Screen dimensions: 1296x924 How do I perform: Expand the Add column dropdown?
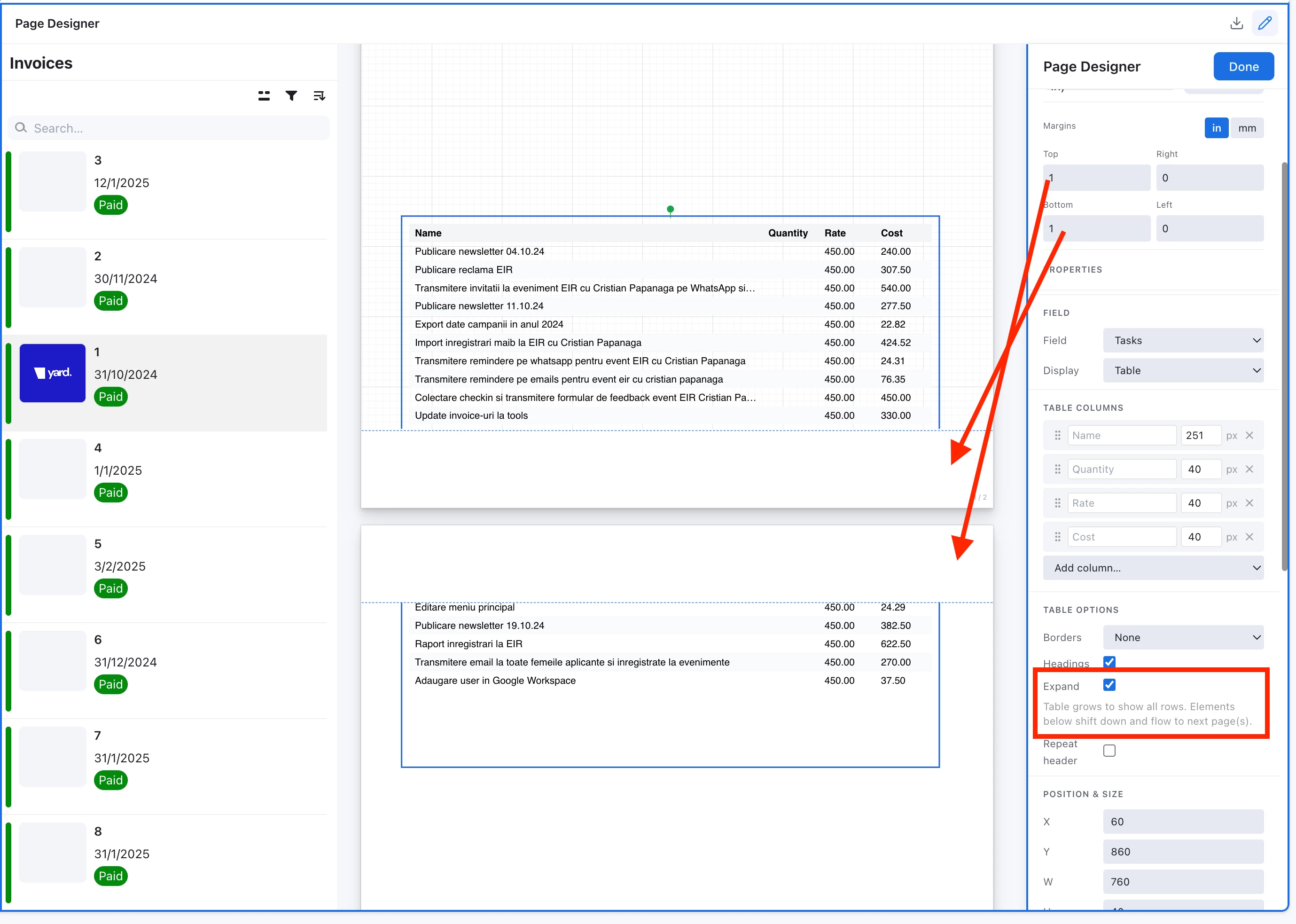coord(1153,568)
